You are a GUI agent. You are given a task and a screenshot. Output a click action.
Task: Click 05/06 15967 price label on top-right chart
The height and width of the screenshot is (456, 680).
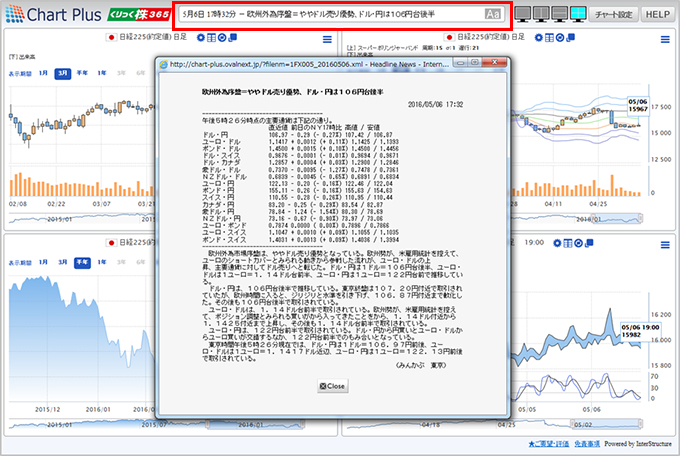point(638,105)
